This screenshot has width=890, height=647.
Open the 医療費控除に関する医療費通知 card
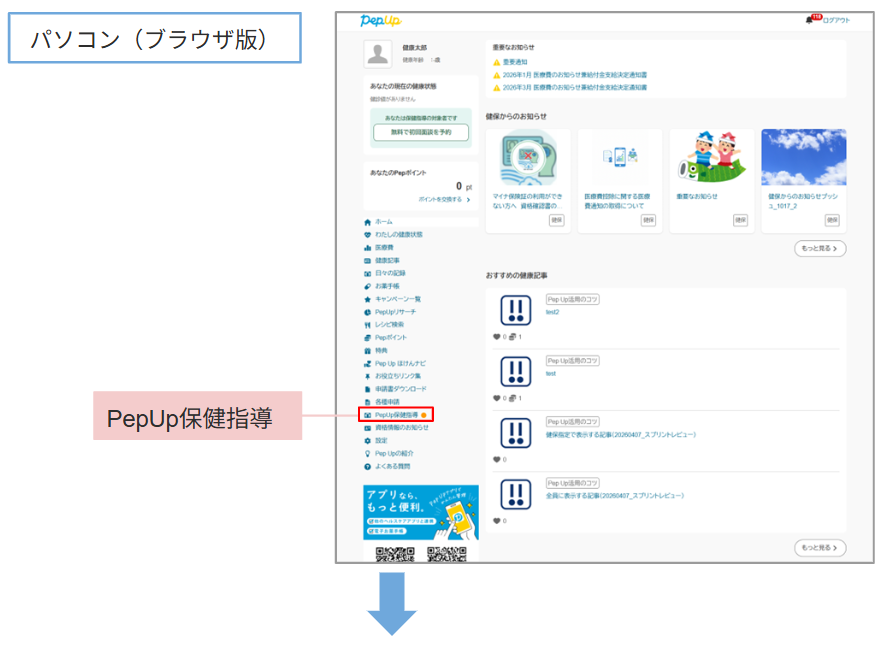620,181
